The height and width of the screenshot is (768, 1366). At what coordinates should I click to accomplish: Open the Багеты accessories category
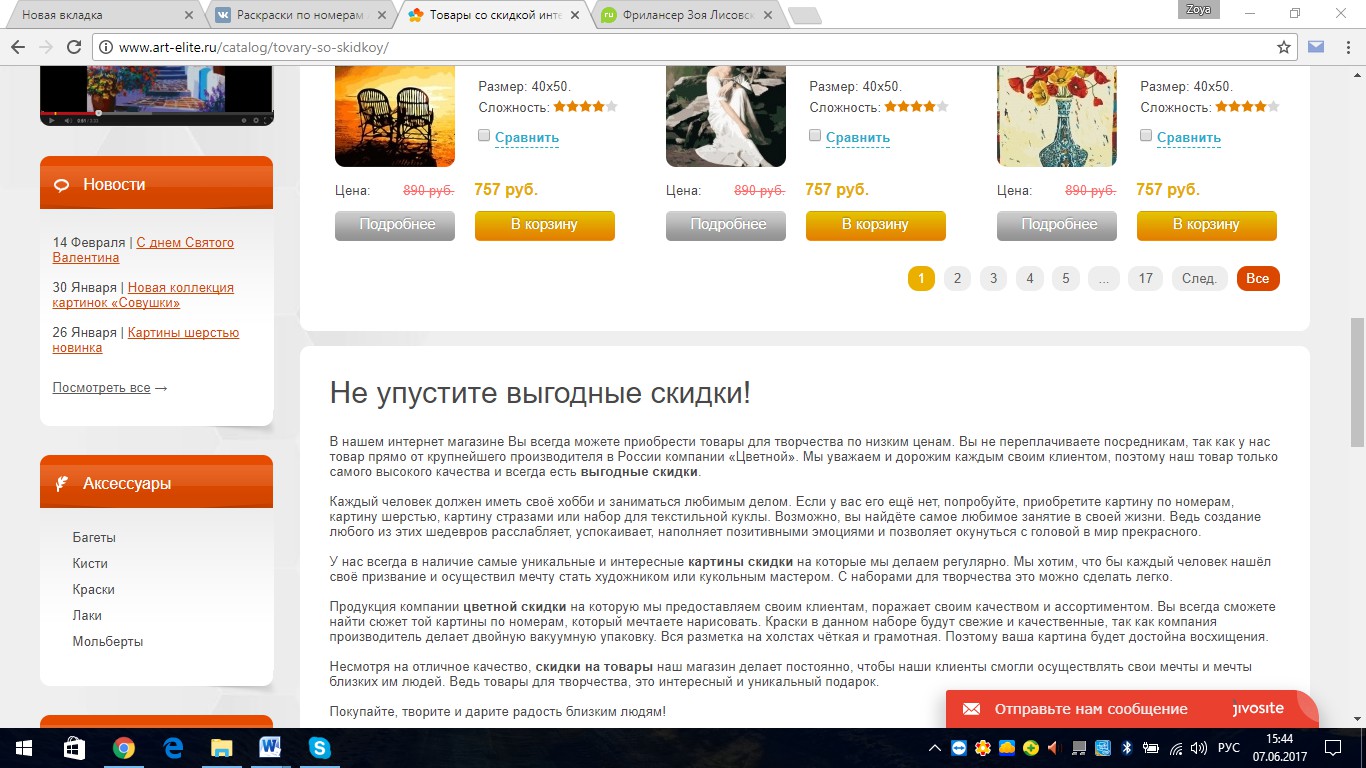coord(94,537)
